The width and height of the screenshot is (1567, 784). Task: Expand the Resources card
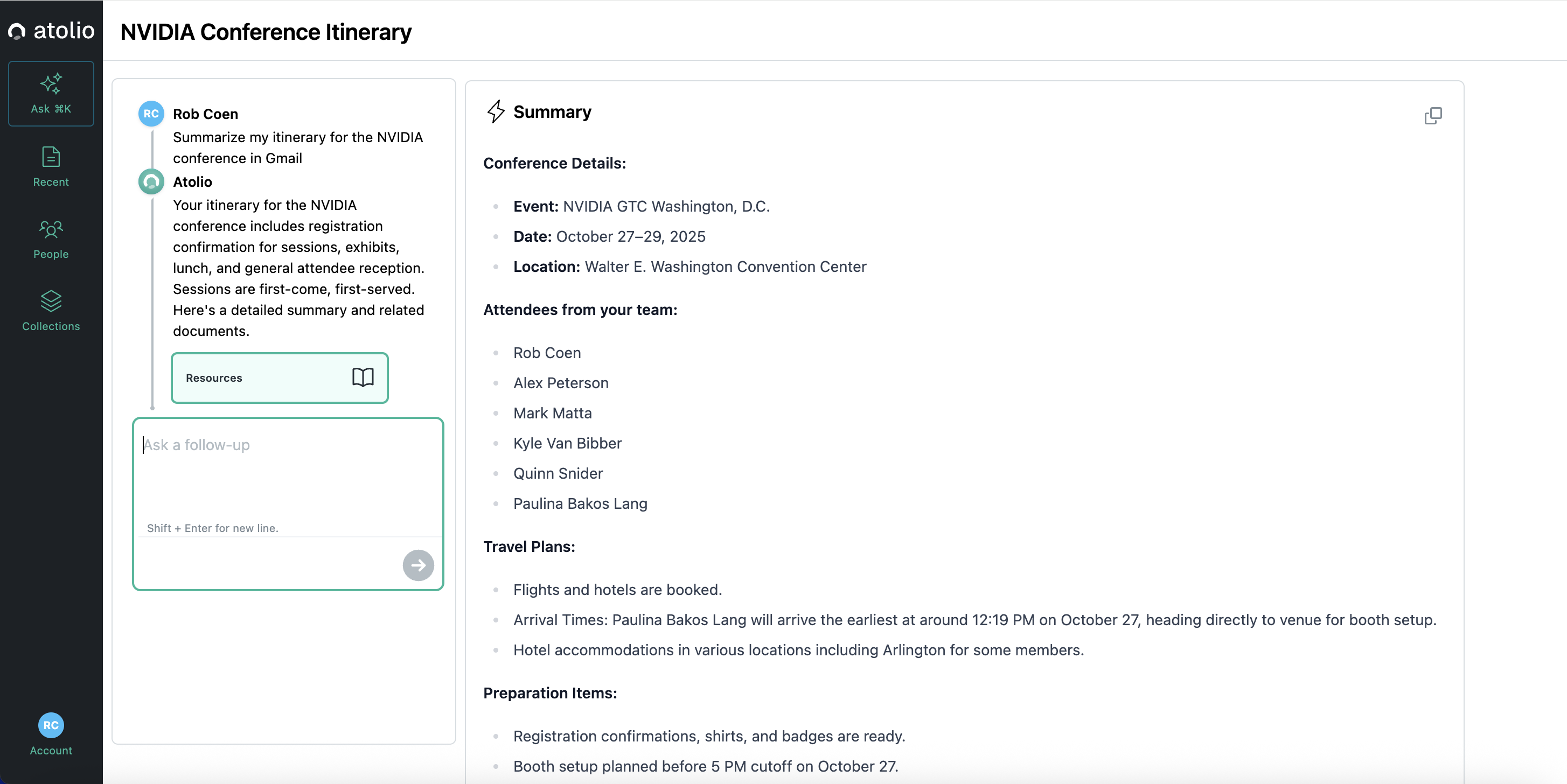point(279,377)
